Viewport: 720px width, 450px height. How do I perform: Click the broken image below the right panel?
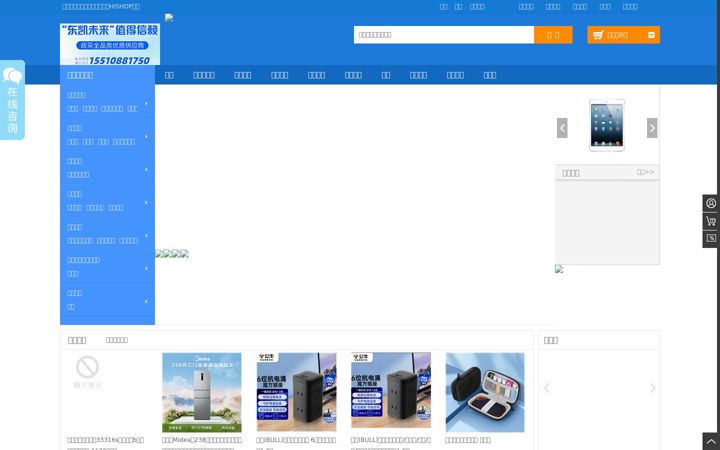(559, 269)
